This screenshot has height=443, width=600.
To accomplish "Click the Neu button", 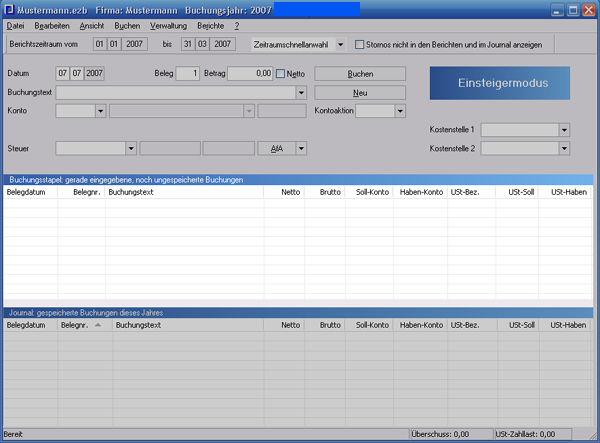I will 360,93.
